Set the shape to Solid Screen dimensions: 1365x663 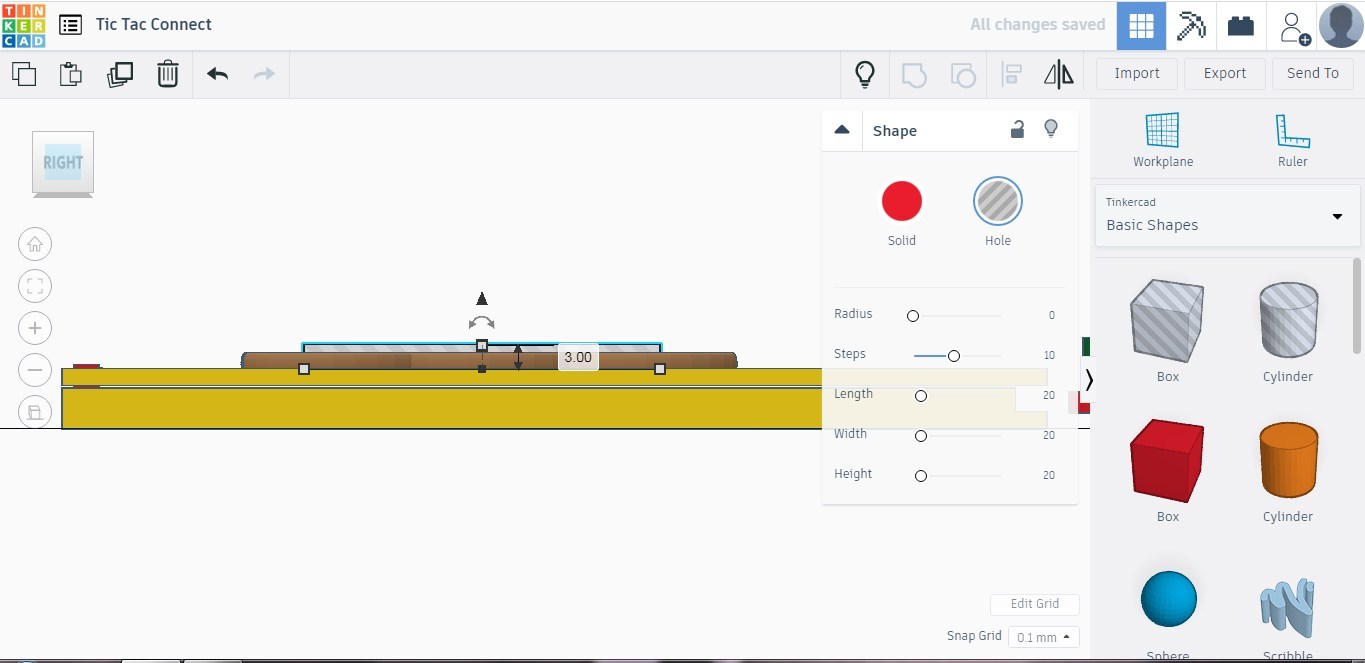(x=901, y=200)
